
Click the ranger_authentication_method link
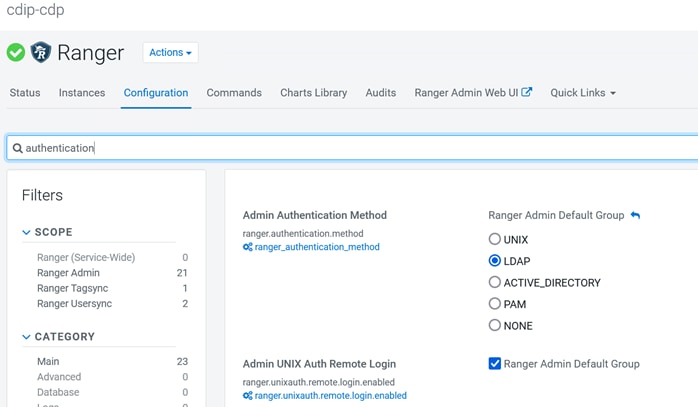click(317, 247)
